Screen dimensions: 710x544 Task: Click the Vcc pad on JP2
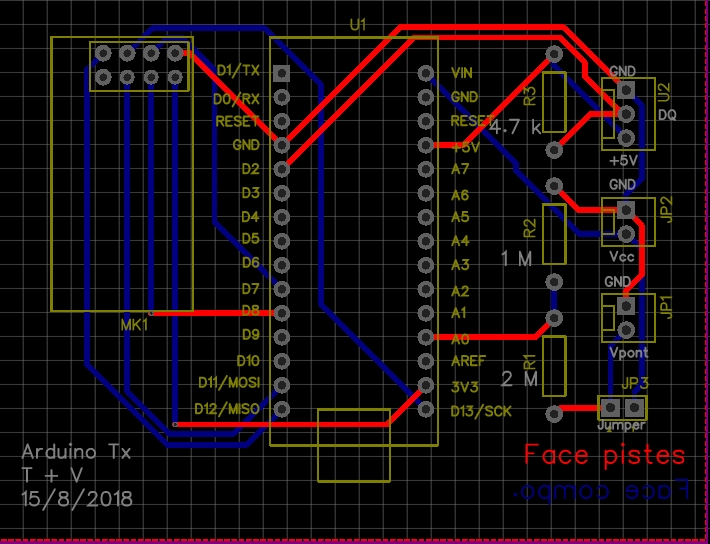[x=626, y=234]
